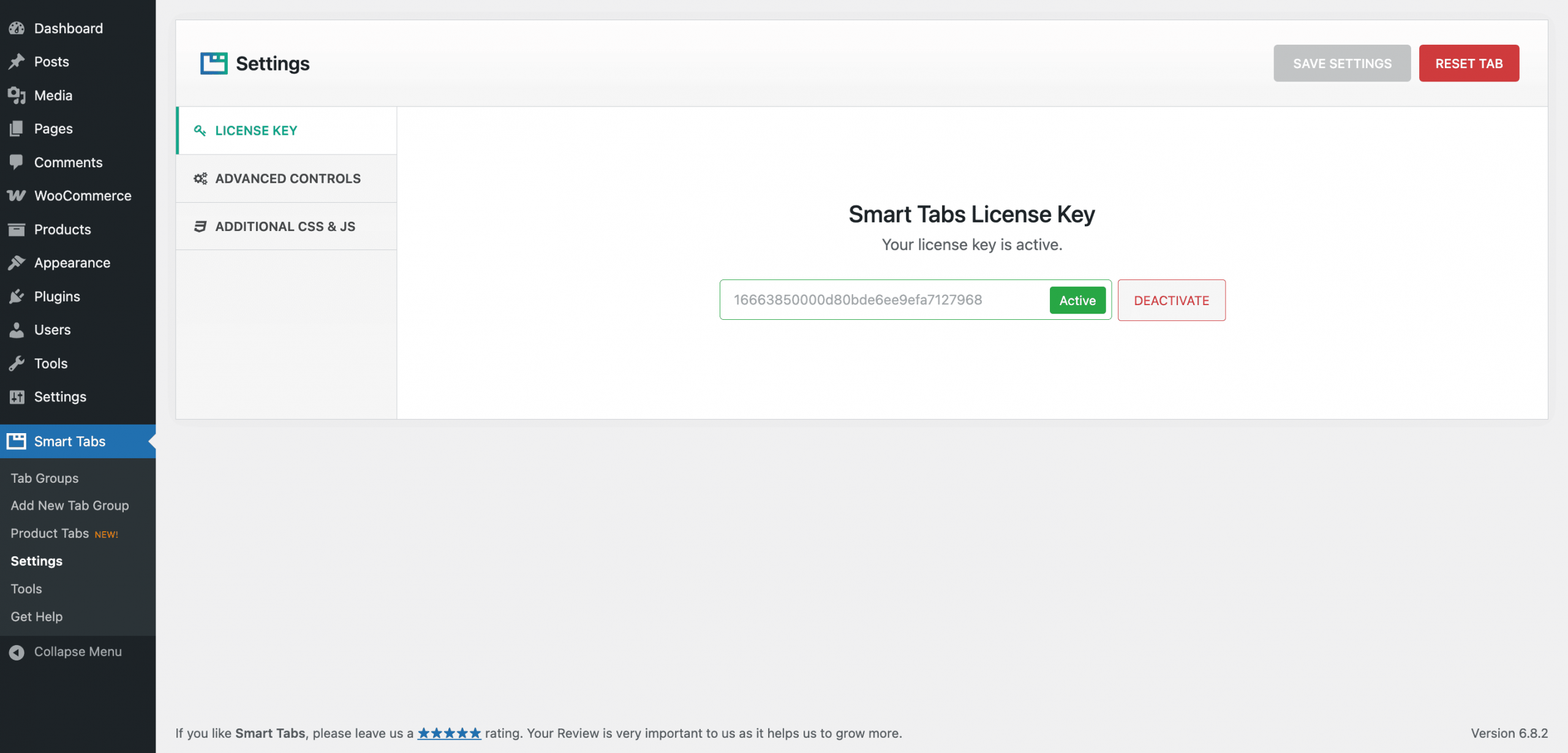Click the Smart Tabs License Key heading
The height and width of the screenshot is (753, 1568).
pos(972,214)
